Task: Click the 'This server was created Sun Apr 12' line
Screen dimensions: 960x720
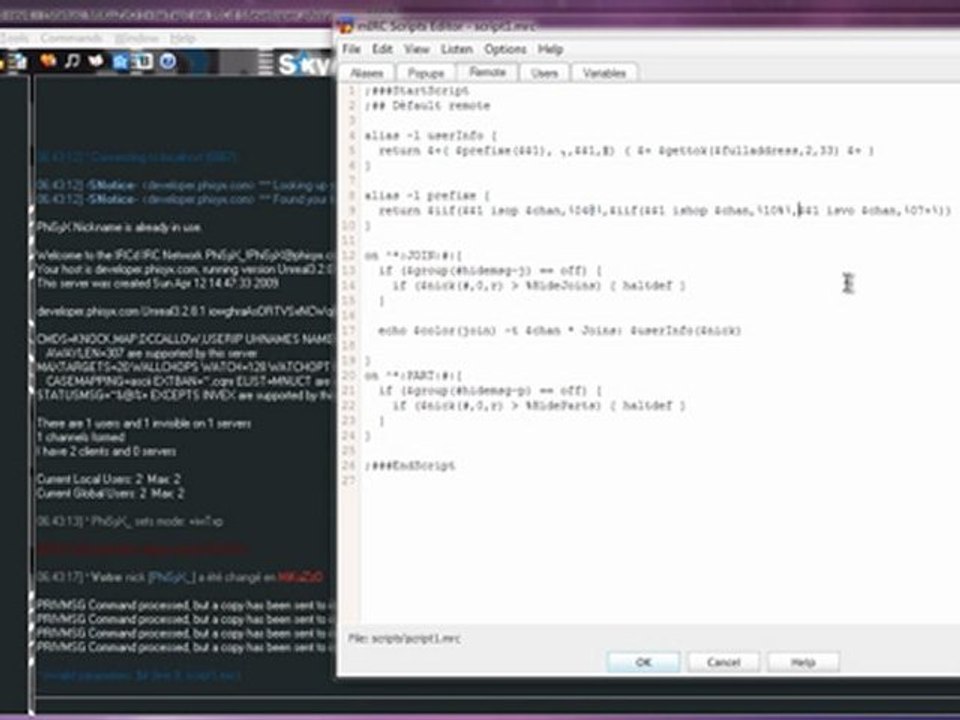Action: click(158, 283)
